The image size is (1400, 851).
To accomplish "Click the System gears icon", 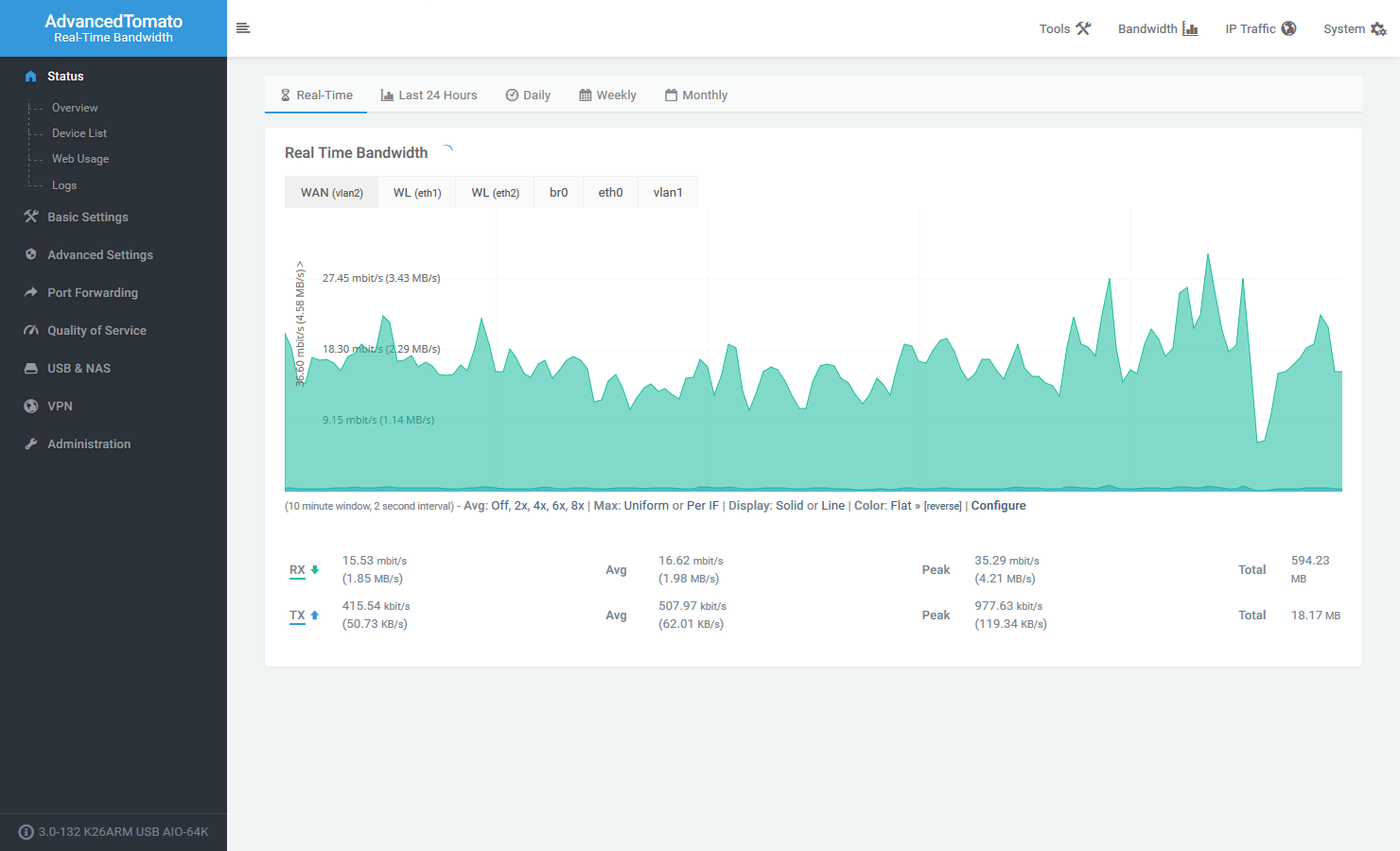I will coord(1378,29).
